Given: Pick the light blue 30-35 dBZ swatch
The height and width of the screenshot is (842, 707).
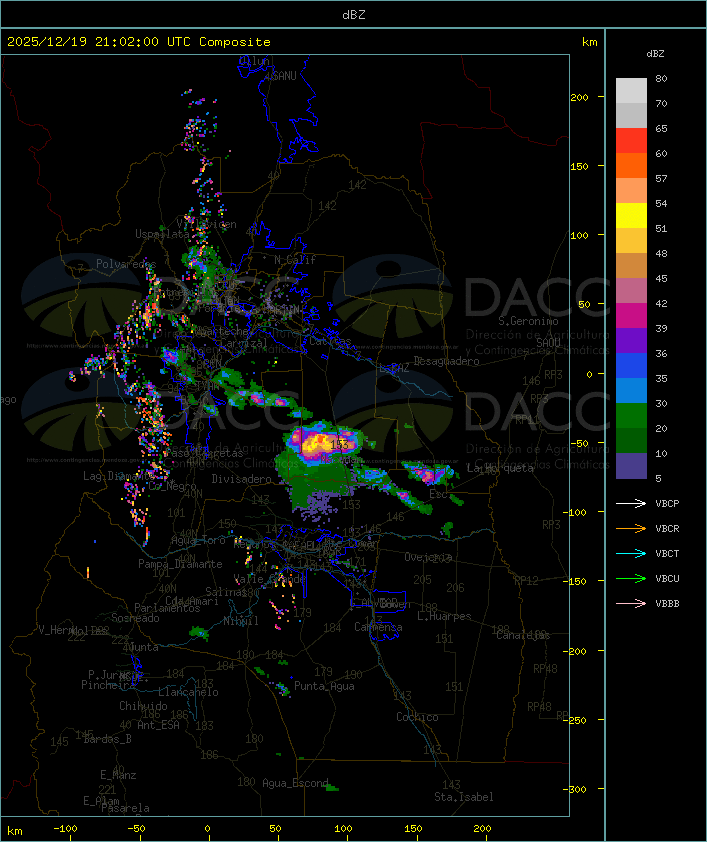Looking at the screenshot, I should [631, 390].
